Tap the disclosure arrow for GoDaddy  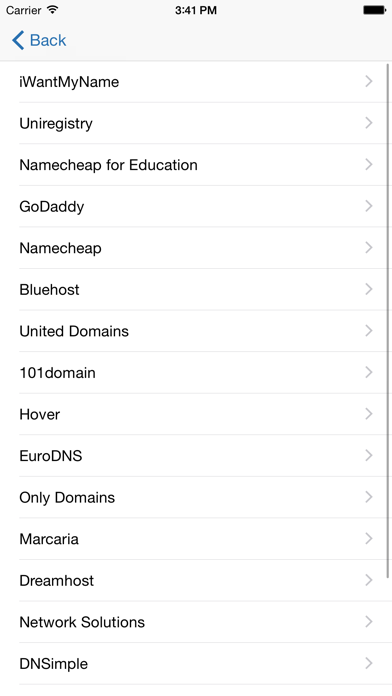click(368, 206)
